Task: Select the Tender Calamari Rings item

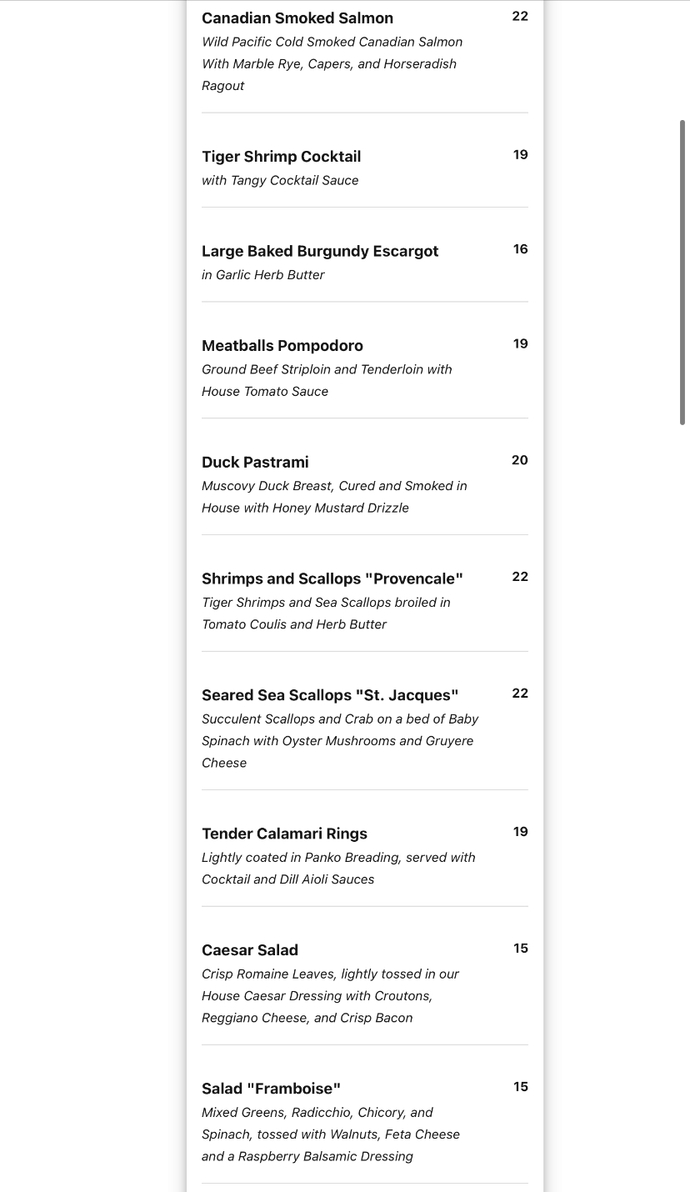Action: click(x=284, y=833)
